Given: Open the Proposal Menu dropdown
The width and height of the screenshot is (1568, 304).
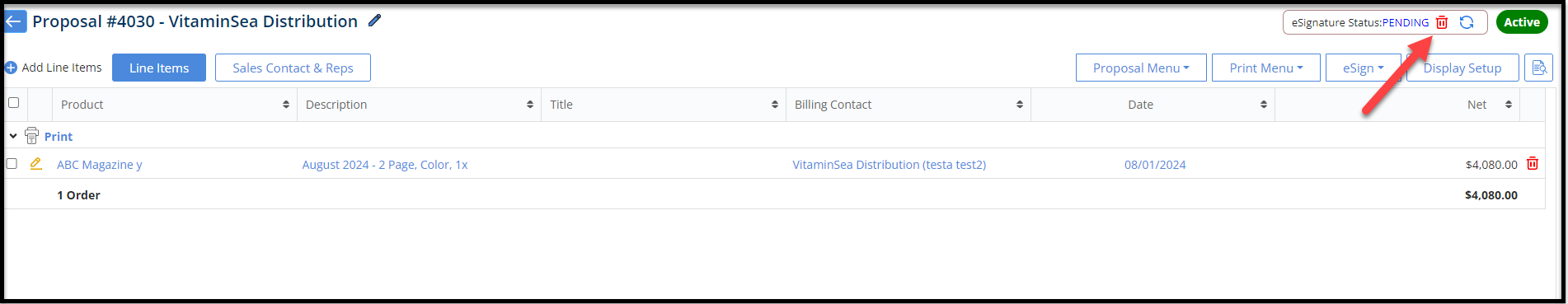Looking at the screenshot, I should [1141, 68].
